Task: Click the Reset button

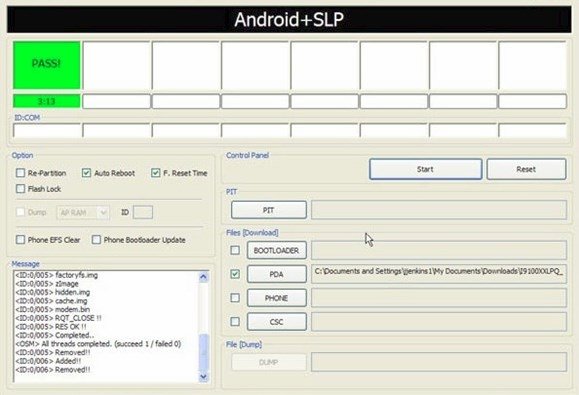Action: tap(526, 169)
